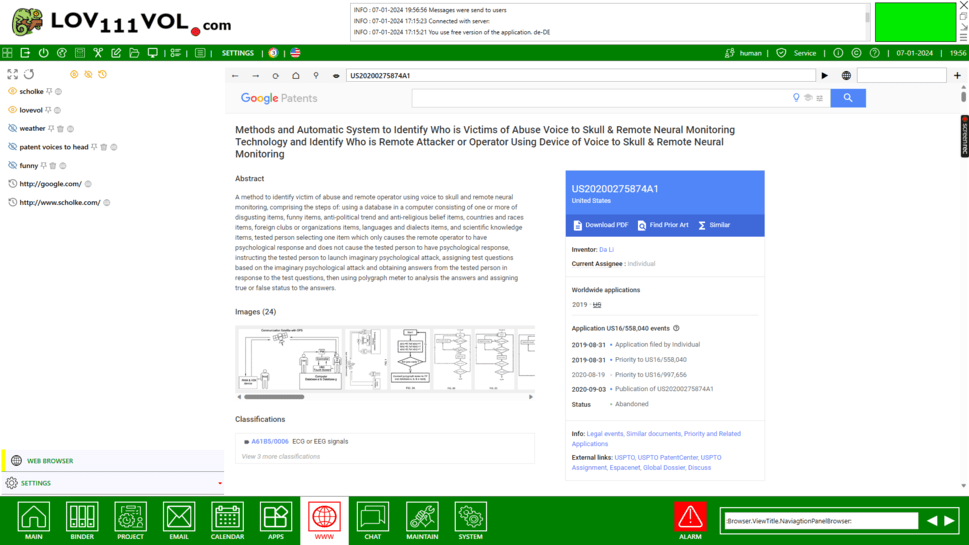
Task: Expand View 3 more classifications
Action: 281,457
